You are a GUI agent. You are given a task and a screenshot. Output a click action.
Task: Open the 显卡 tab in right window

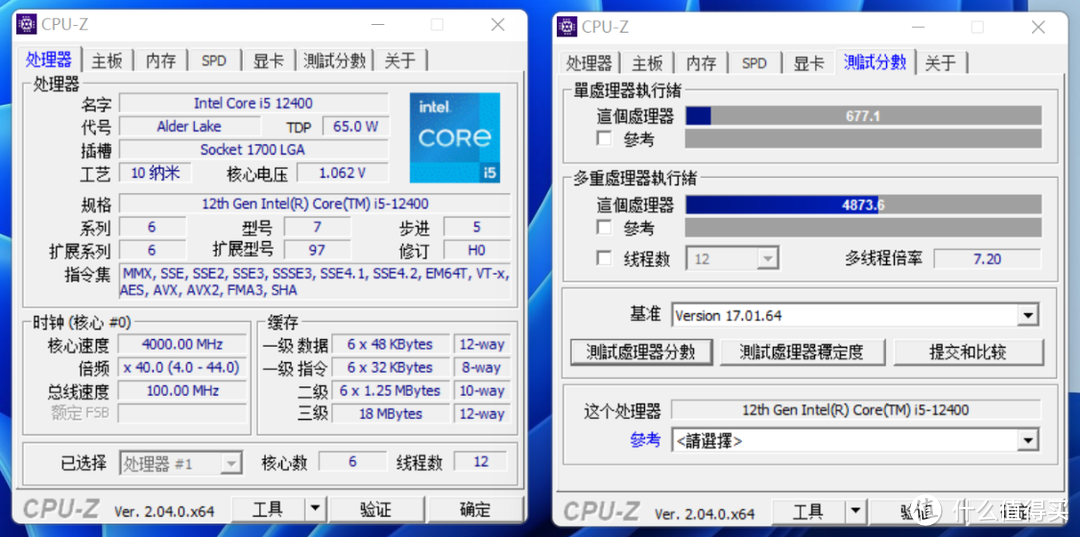(x=808, y=63)
